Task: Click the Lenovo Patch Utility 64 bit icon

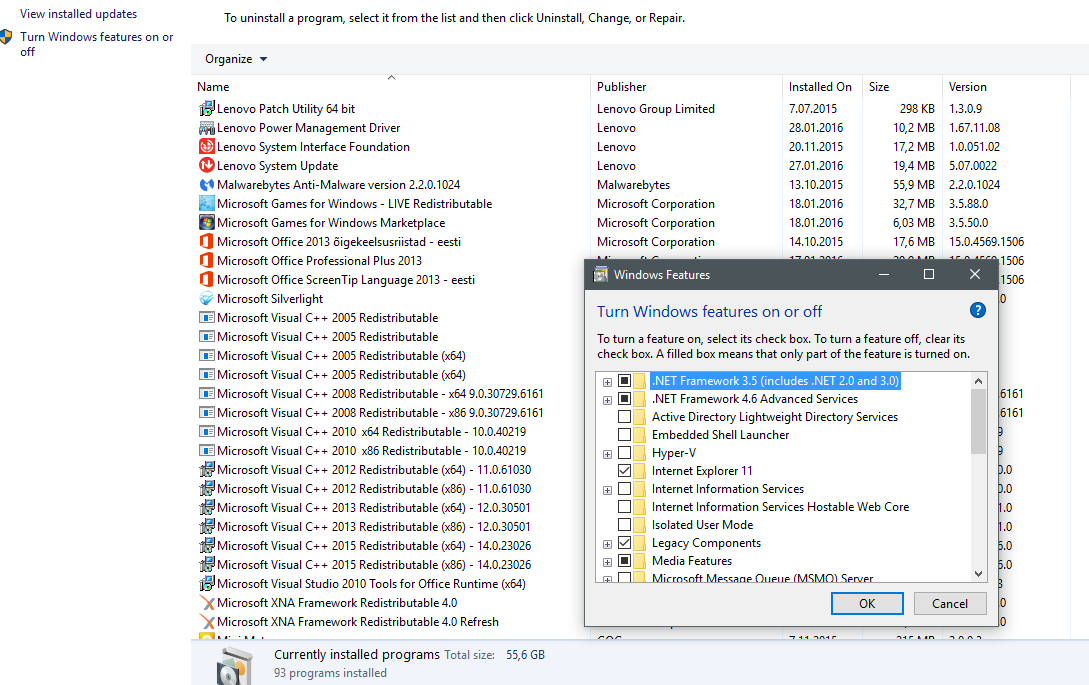Action: 206,108
